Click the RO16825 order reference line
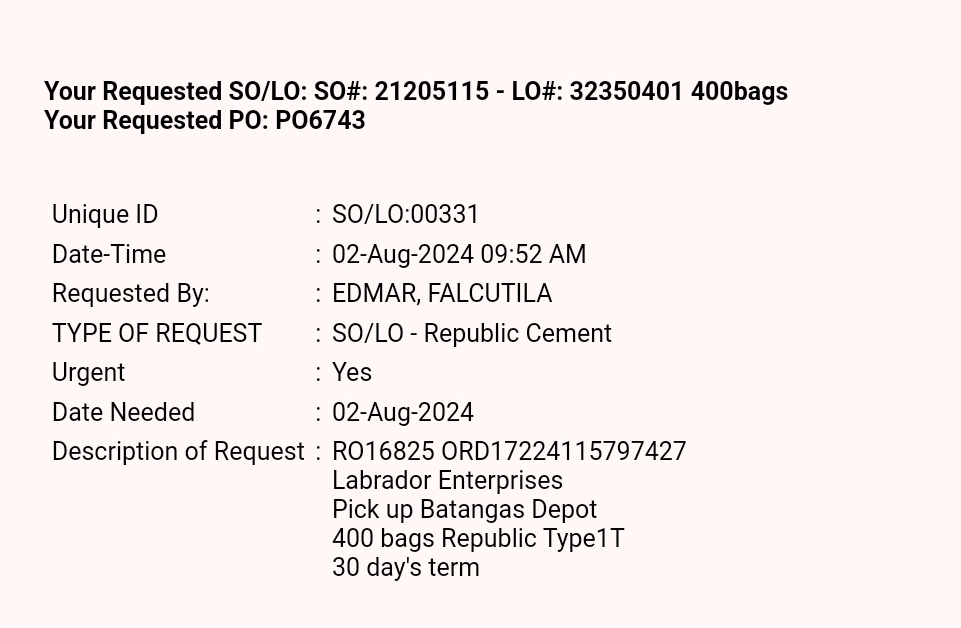 [509, 452]
